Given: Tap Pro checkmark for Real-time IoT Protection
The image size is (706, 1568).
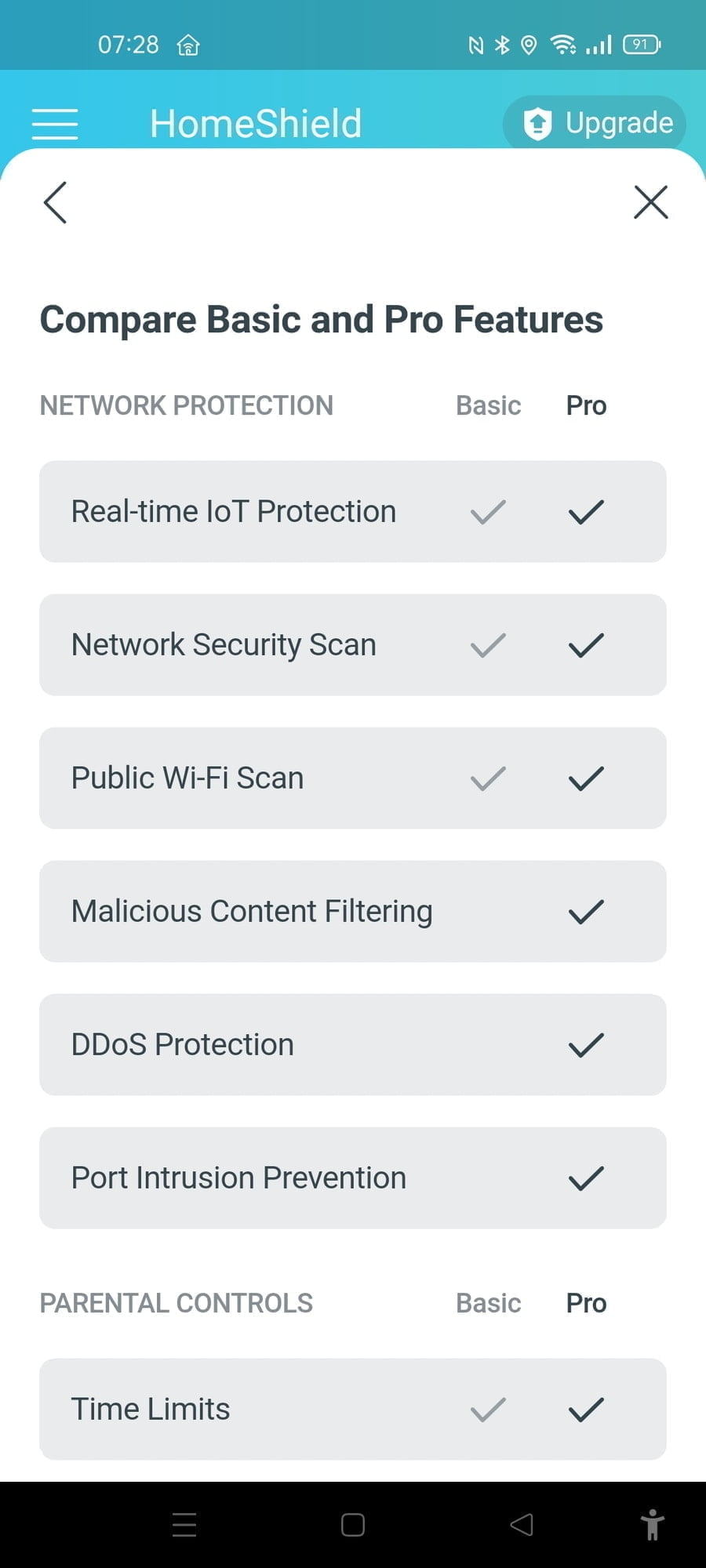Looking at the screenshot, I should (x=586, y=512).
